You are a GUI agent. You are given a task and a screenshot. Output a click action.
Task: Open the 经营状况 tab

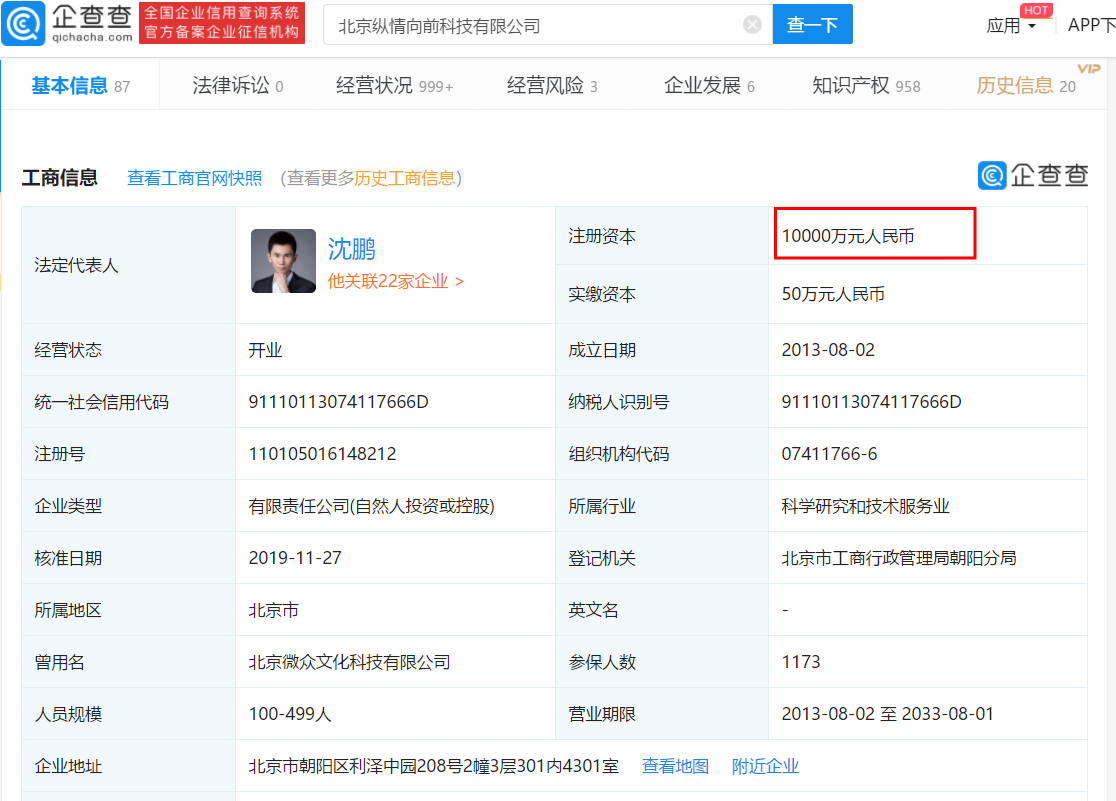tap(394, 86)
